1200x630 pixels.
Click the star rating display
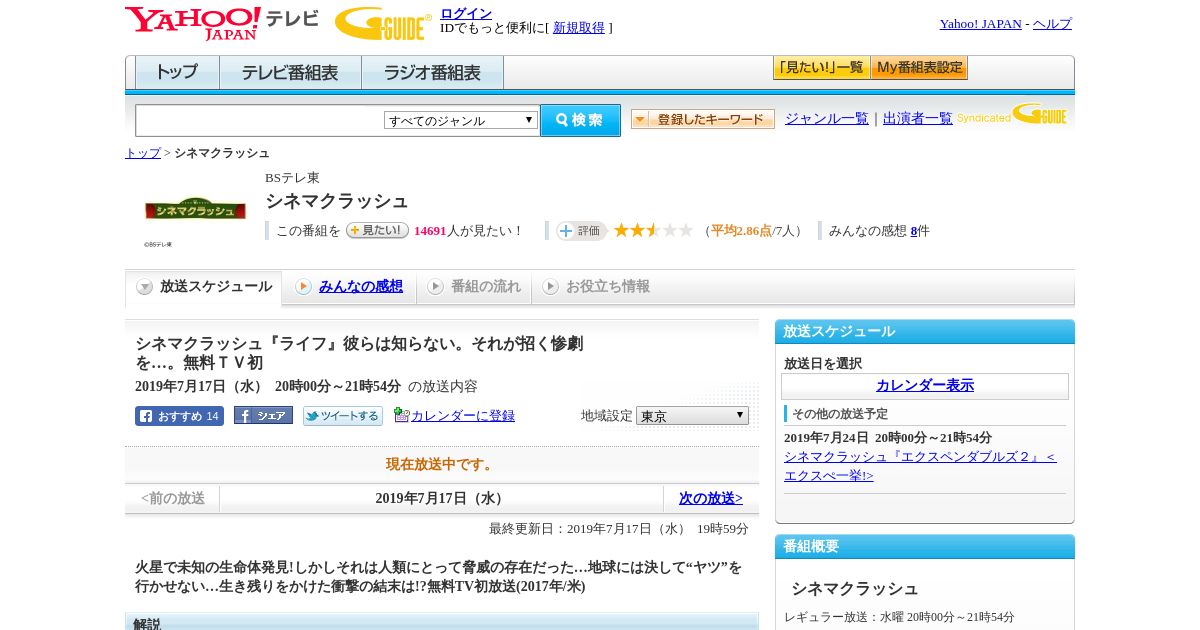coord(653,230)
